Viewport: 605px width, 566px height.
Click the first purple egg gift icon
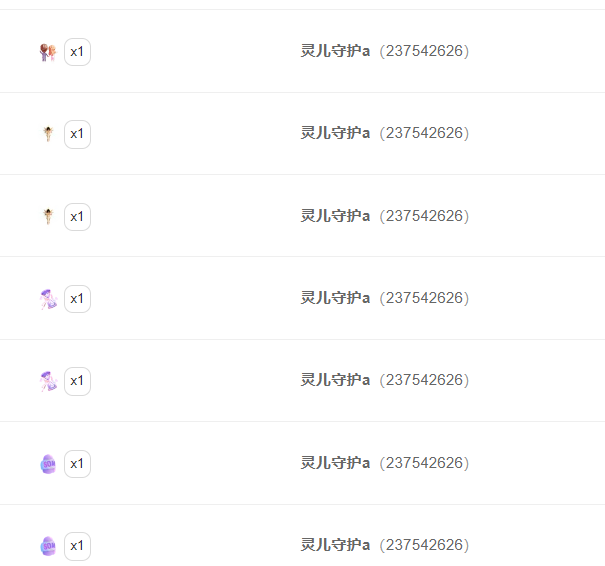click(48, 464)
